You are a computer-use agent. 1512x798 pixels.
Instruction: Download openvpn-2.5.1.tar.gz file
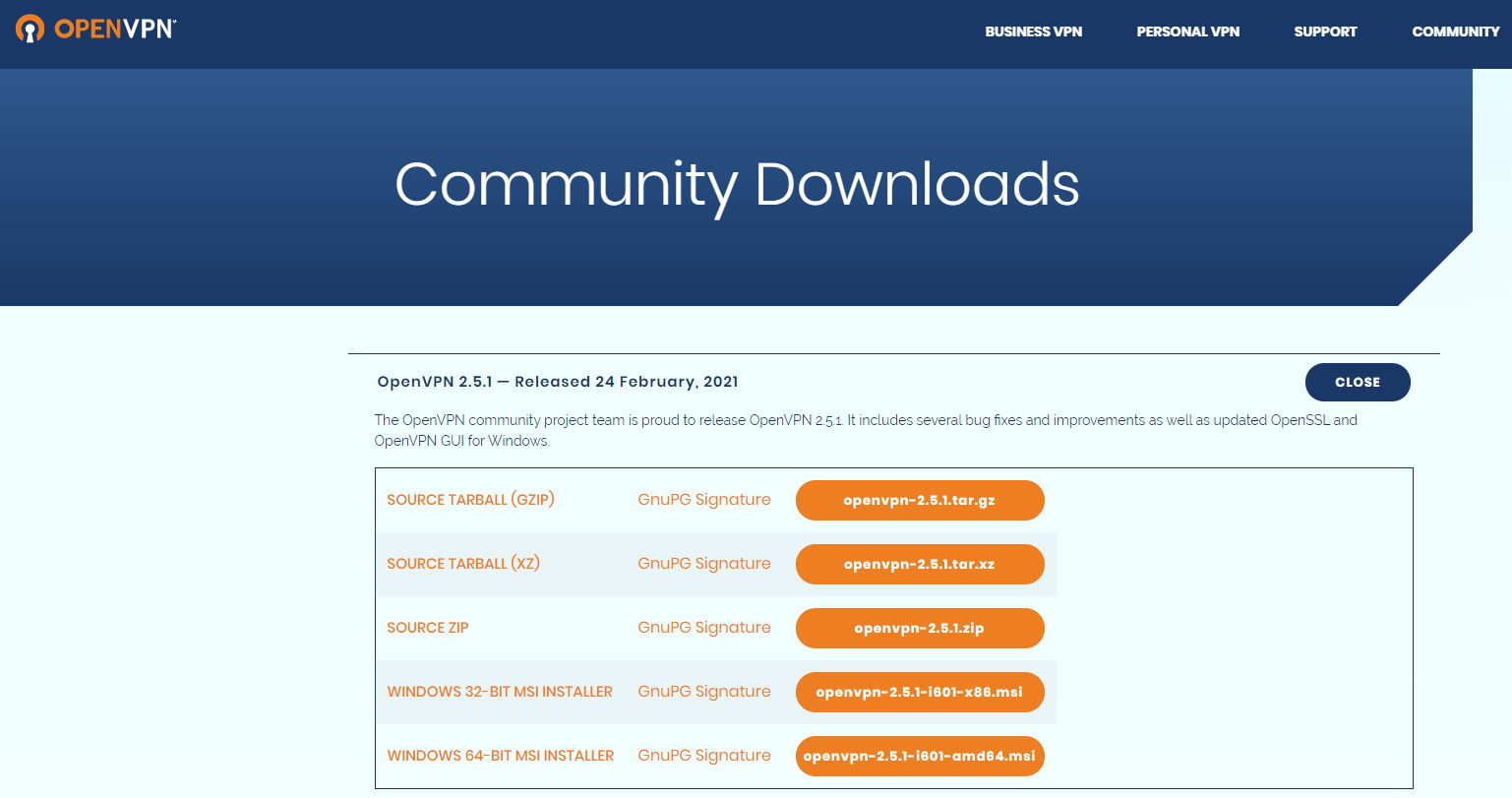click(920, 500)
